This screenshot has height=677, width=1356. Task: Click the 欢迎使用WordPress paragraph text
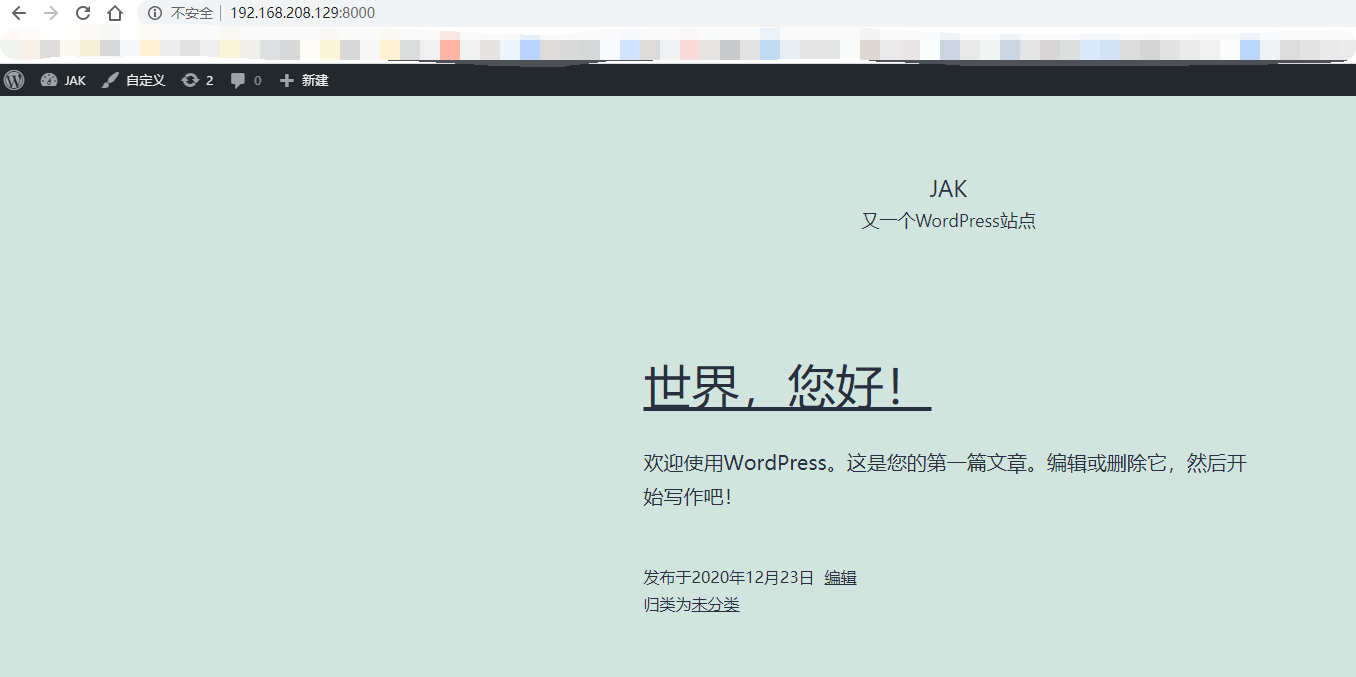(x=945, y=480)
